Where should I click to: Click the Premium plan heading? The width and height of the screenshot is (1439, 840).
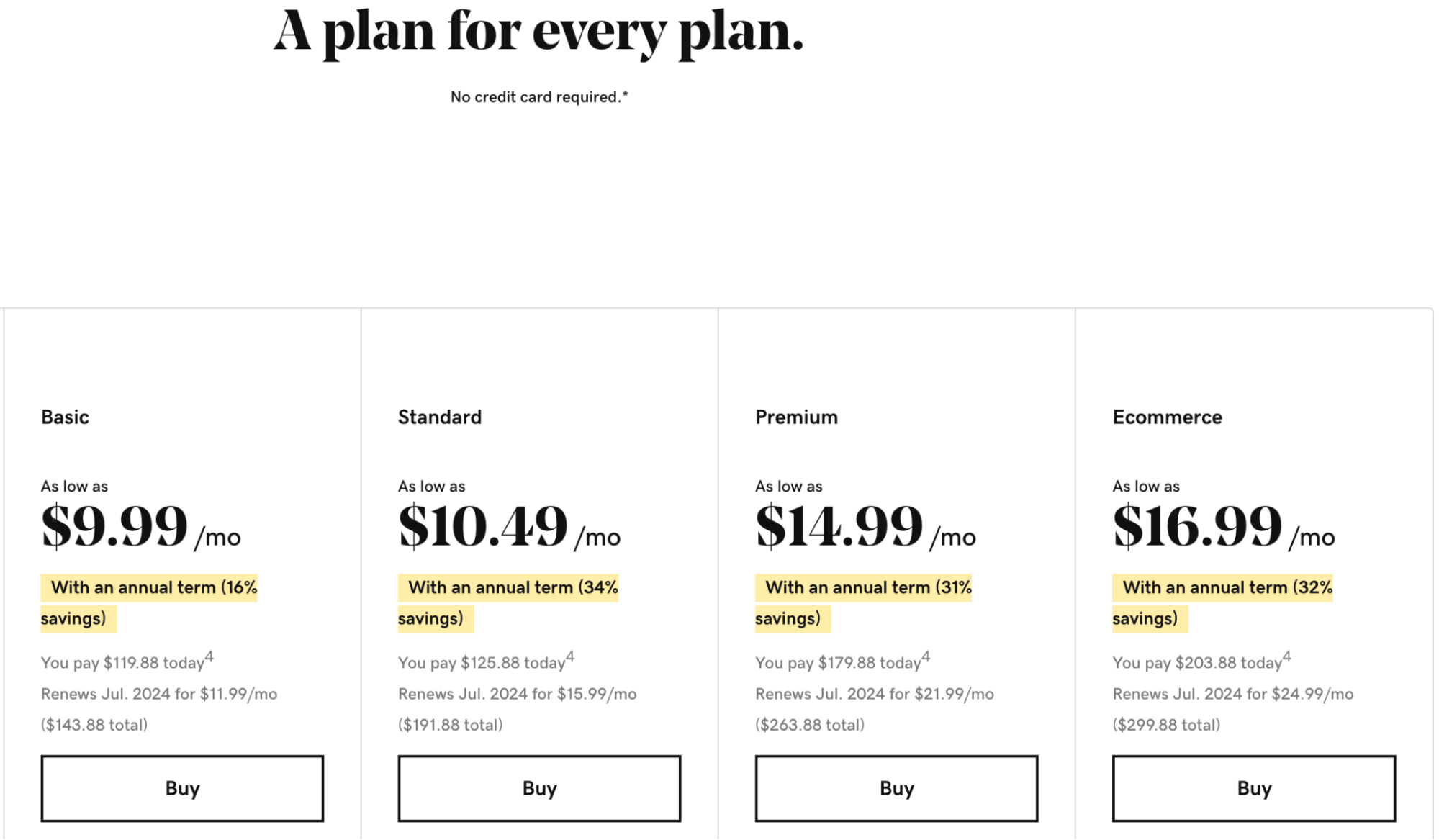[796, 417]
